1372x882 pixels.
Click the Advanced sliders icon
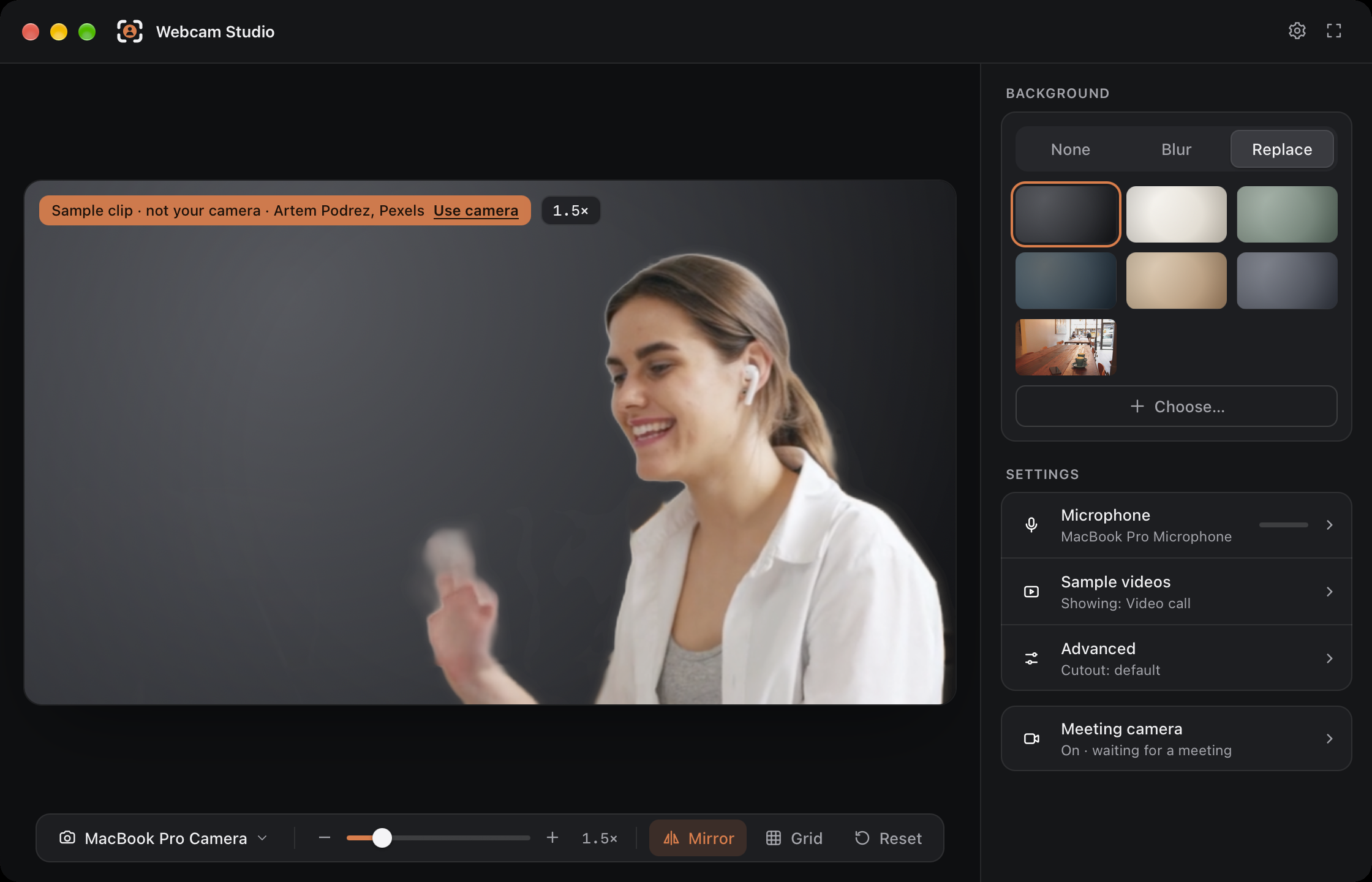[x=1031, y=658]
